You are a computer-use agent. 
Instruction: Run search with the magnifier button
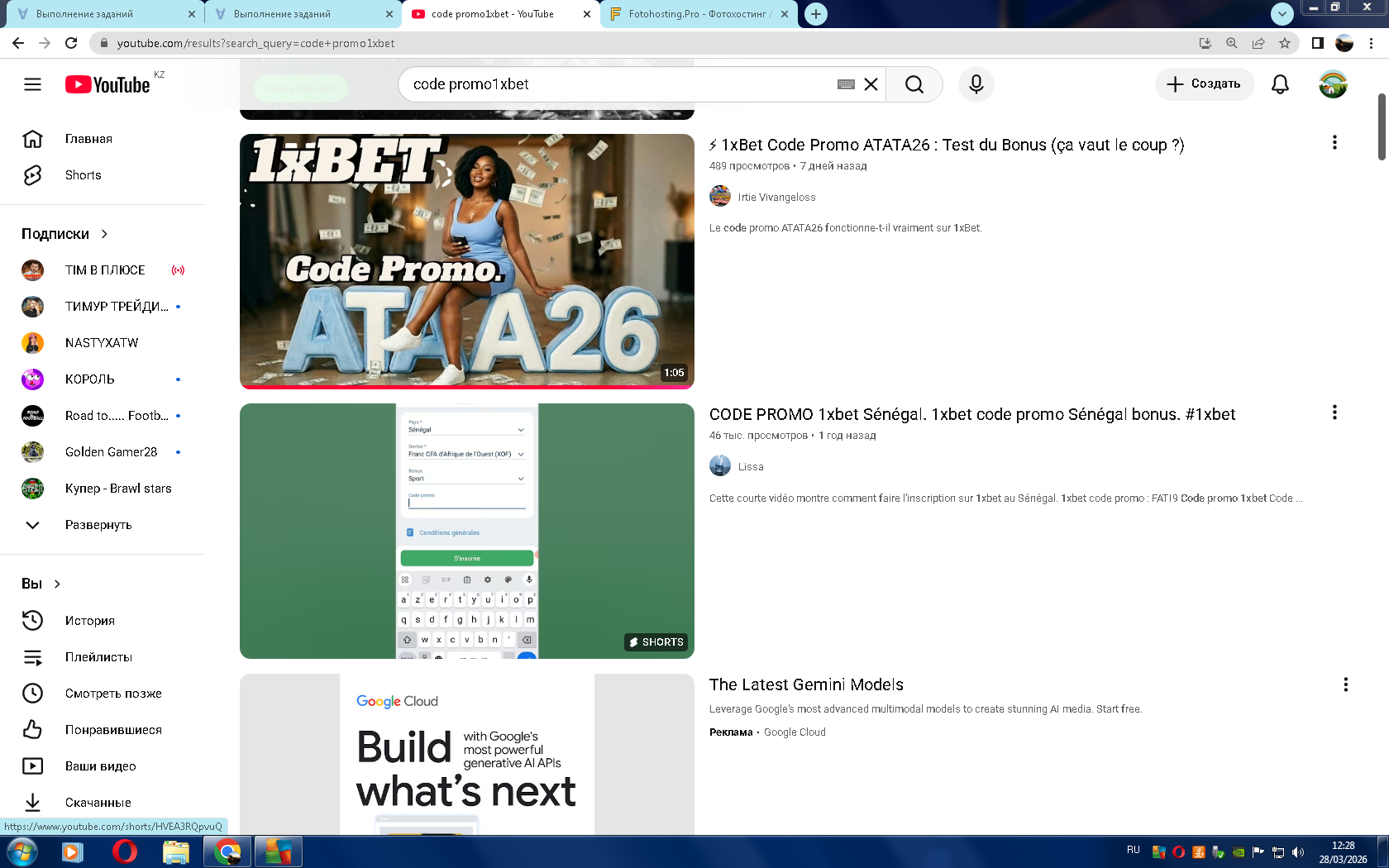coord(914,84)
